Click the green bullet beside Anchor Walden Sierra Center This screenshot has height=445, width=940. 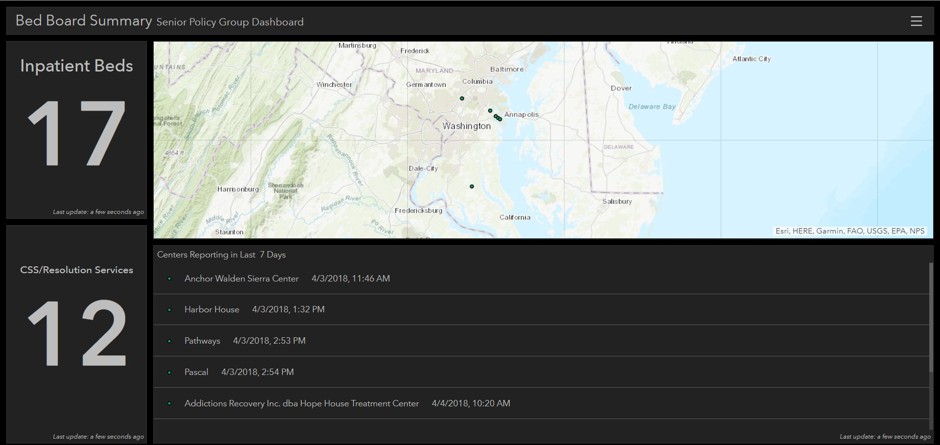(x=170, y=278)
